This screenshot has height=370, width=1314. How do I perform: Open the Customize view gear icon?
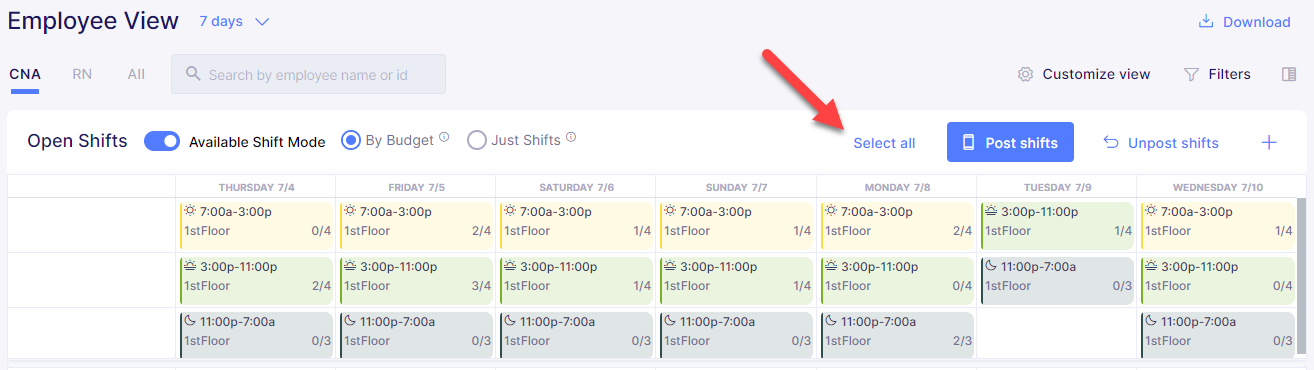1025,74
